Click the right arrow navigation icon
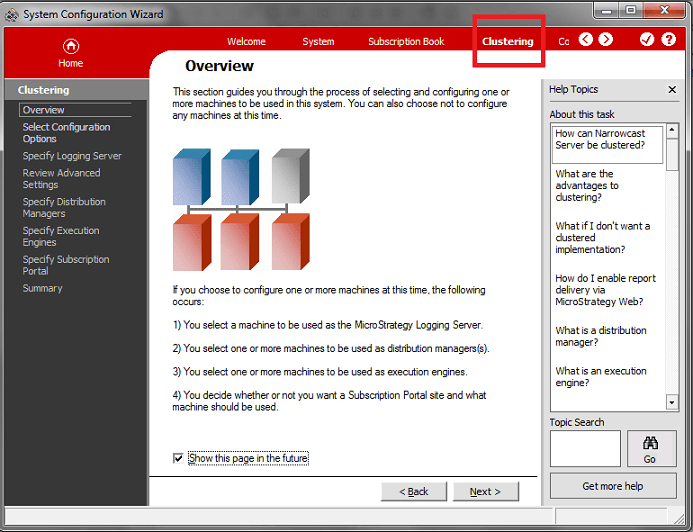Viewport: 693px width, 532px height. [605, 39]
